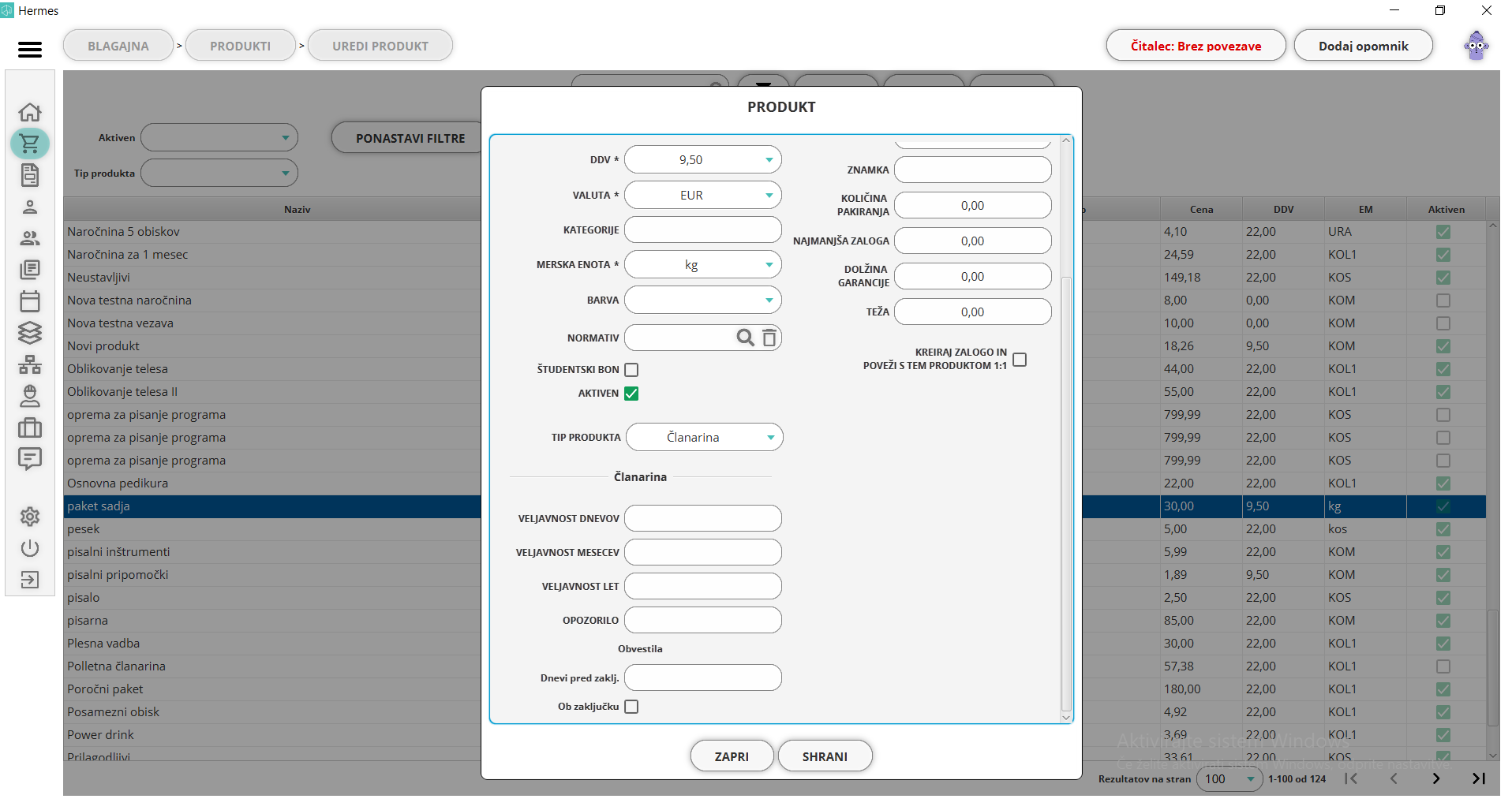Go to the home icon in sidebar
The width and height of the screenshot is (1512, 810).
pyautogui.click(x=30, y=112)
